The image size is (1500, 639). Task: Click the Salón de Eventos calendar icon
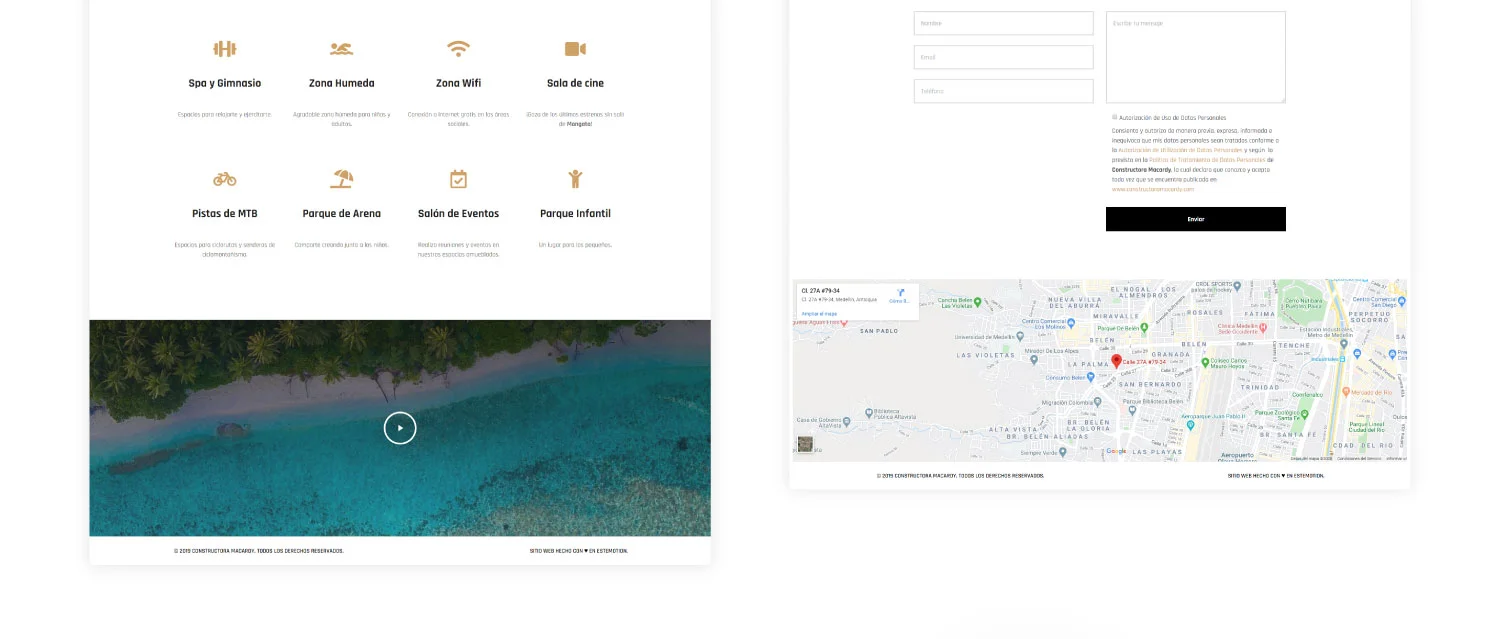pos(458,179)
